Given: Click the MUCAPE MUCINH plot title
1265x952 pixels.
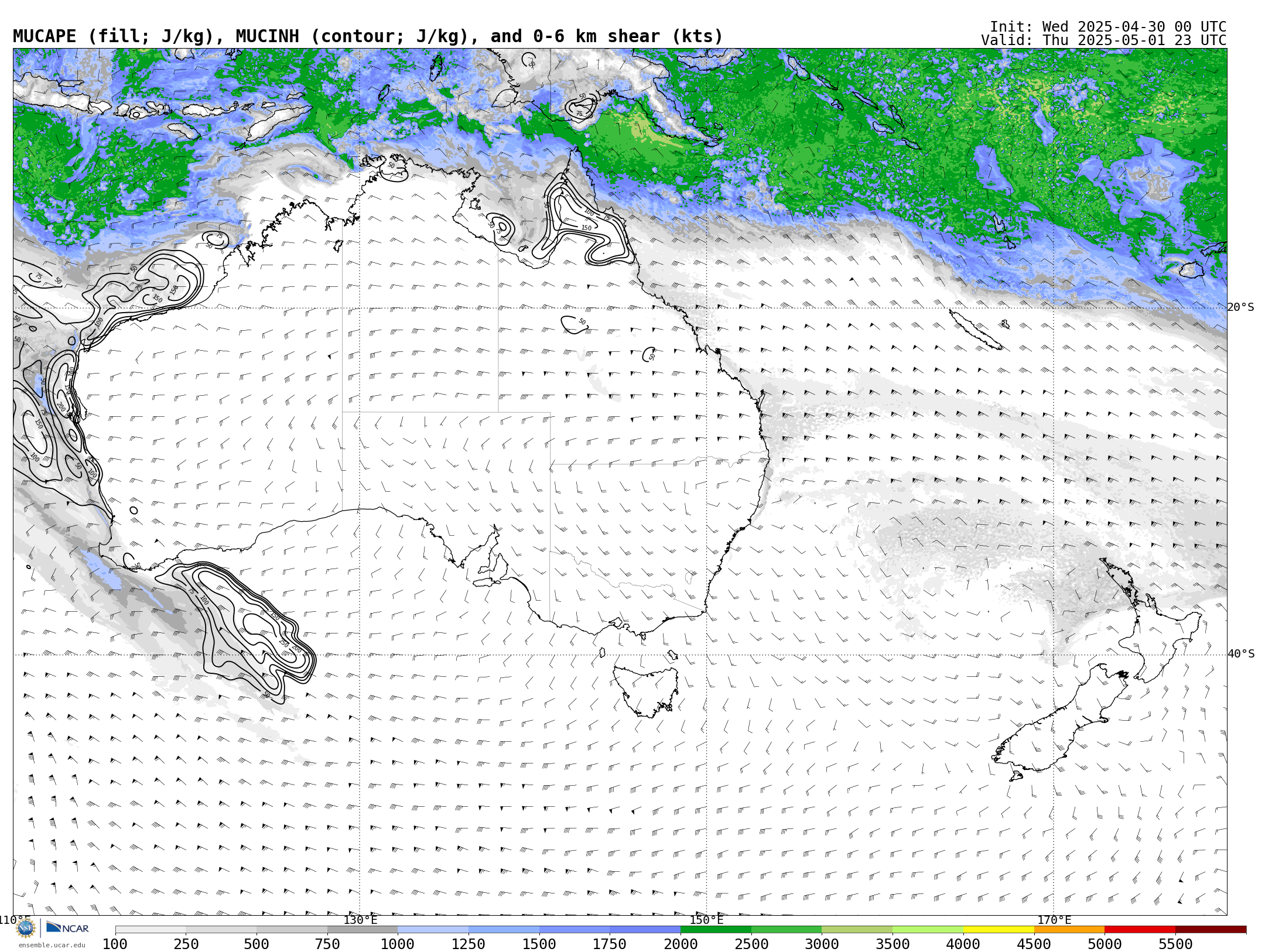Looking at the screenshot, I should click(x=368, y=36).
